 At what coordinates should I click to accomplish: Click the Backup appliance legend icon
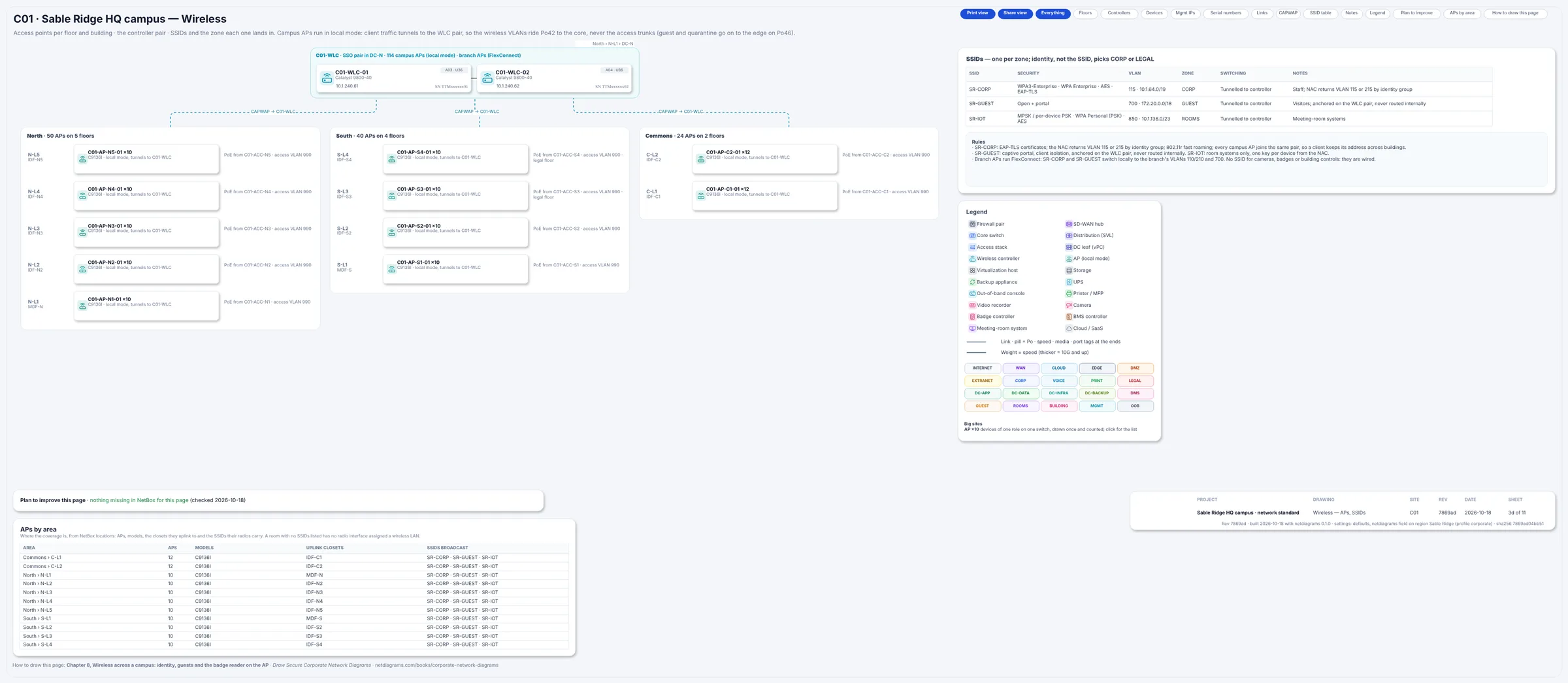click(x=972, y=282)
